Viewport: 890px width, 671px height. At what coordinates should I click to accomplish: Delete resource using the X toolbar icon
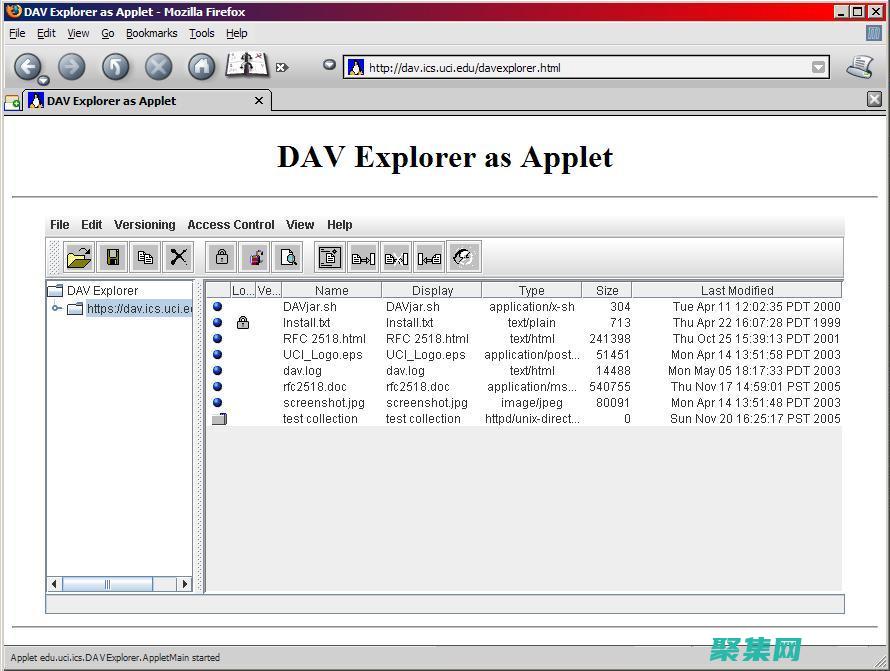(x=179, y=257)
